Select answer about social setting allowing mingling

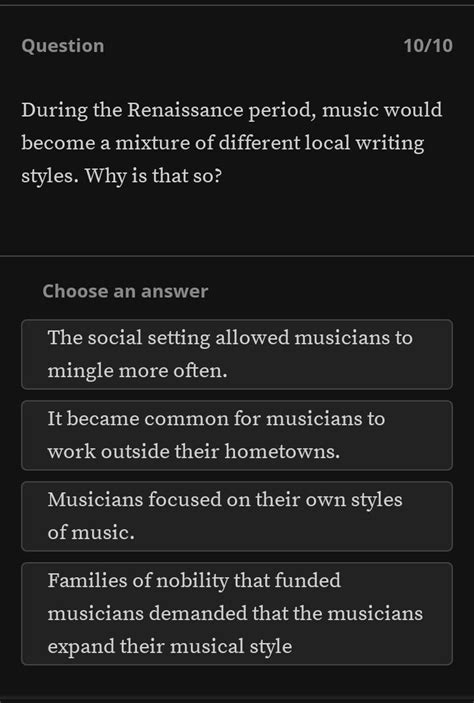[x=237, y=354]
